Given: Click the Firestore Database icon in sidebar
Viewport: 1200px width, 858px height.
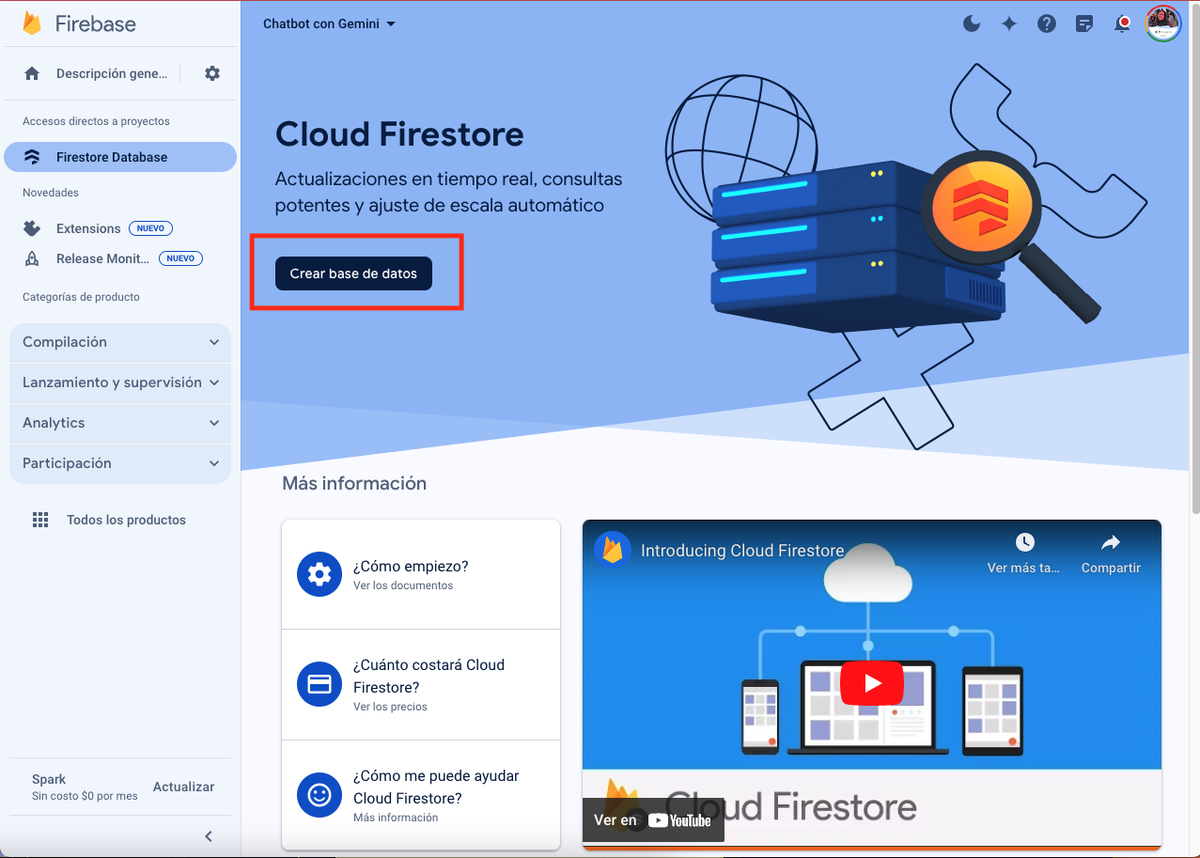Looking at the screenshot, I should [32, 157].
